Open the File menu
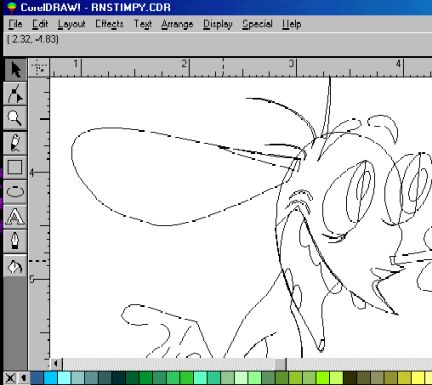The height and width of the screenshot is (385, 432). click(x=15, y=24)
